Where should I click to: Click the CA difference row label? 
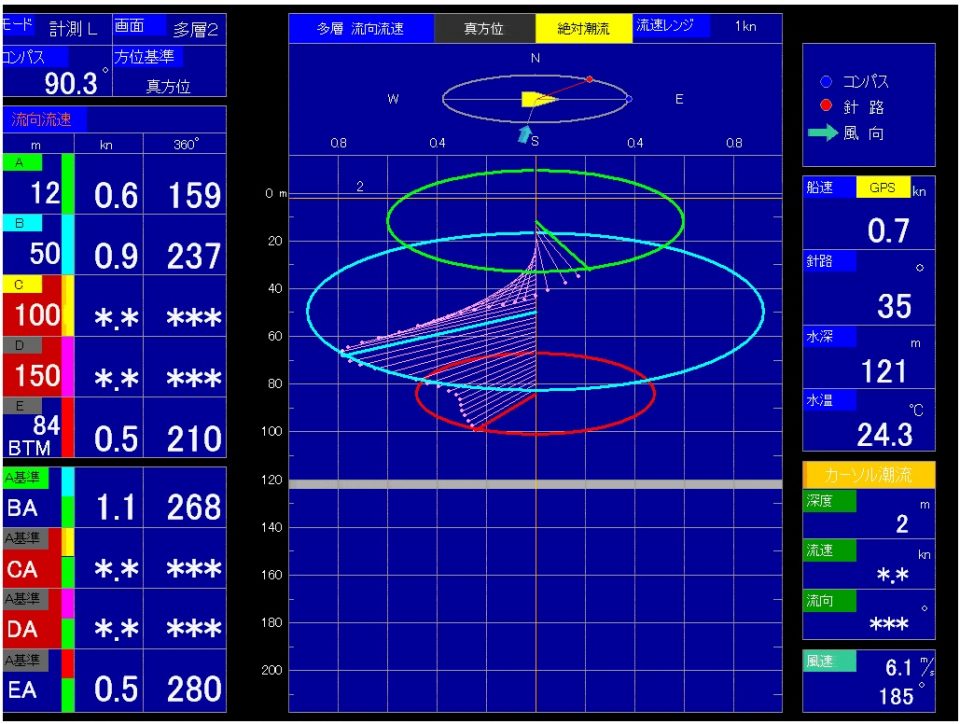(x=23, y=569)
